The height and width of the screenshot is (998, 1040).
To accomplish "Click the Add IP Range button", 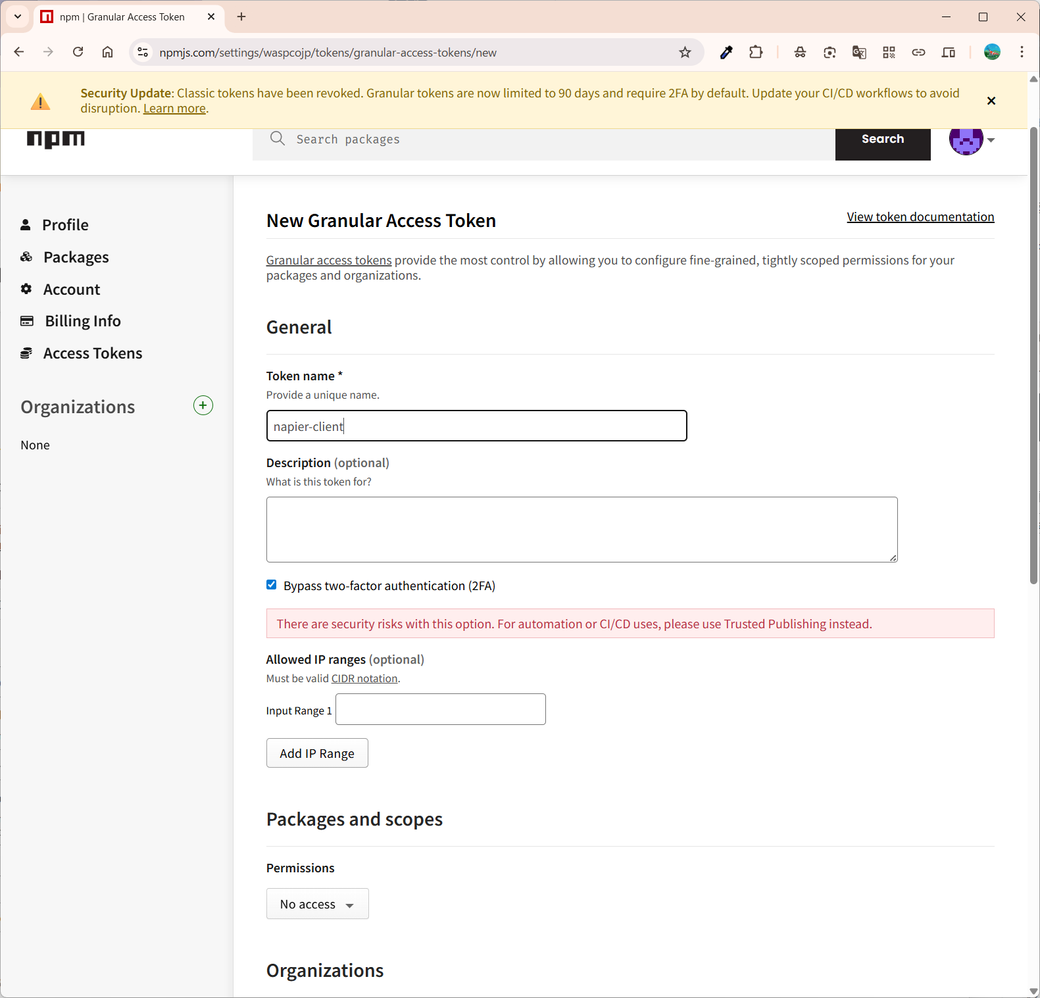I will pos(317,753).
